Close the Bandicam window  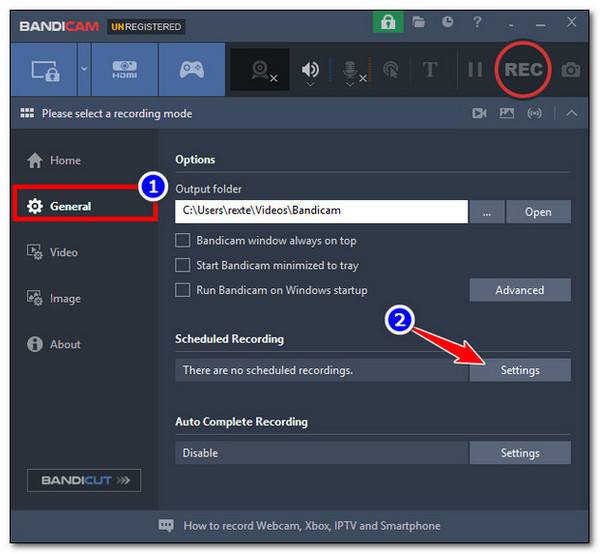pyautogui.click(x=572, y=22)
